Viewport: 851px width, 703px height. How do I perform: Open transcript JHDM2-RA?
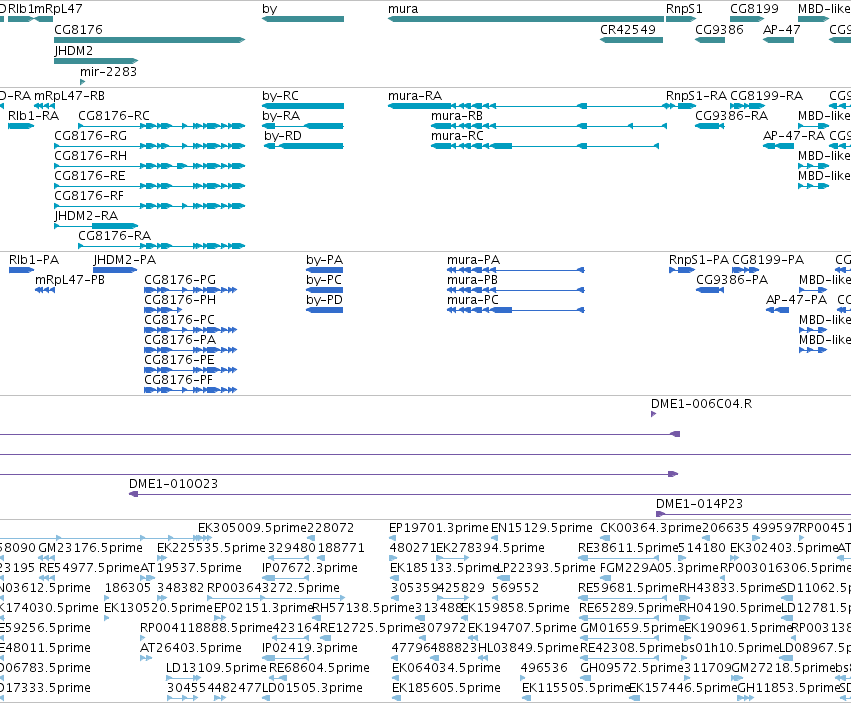click(x=86, y=216)
